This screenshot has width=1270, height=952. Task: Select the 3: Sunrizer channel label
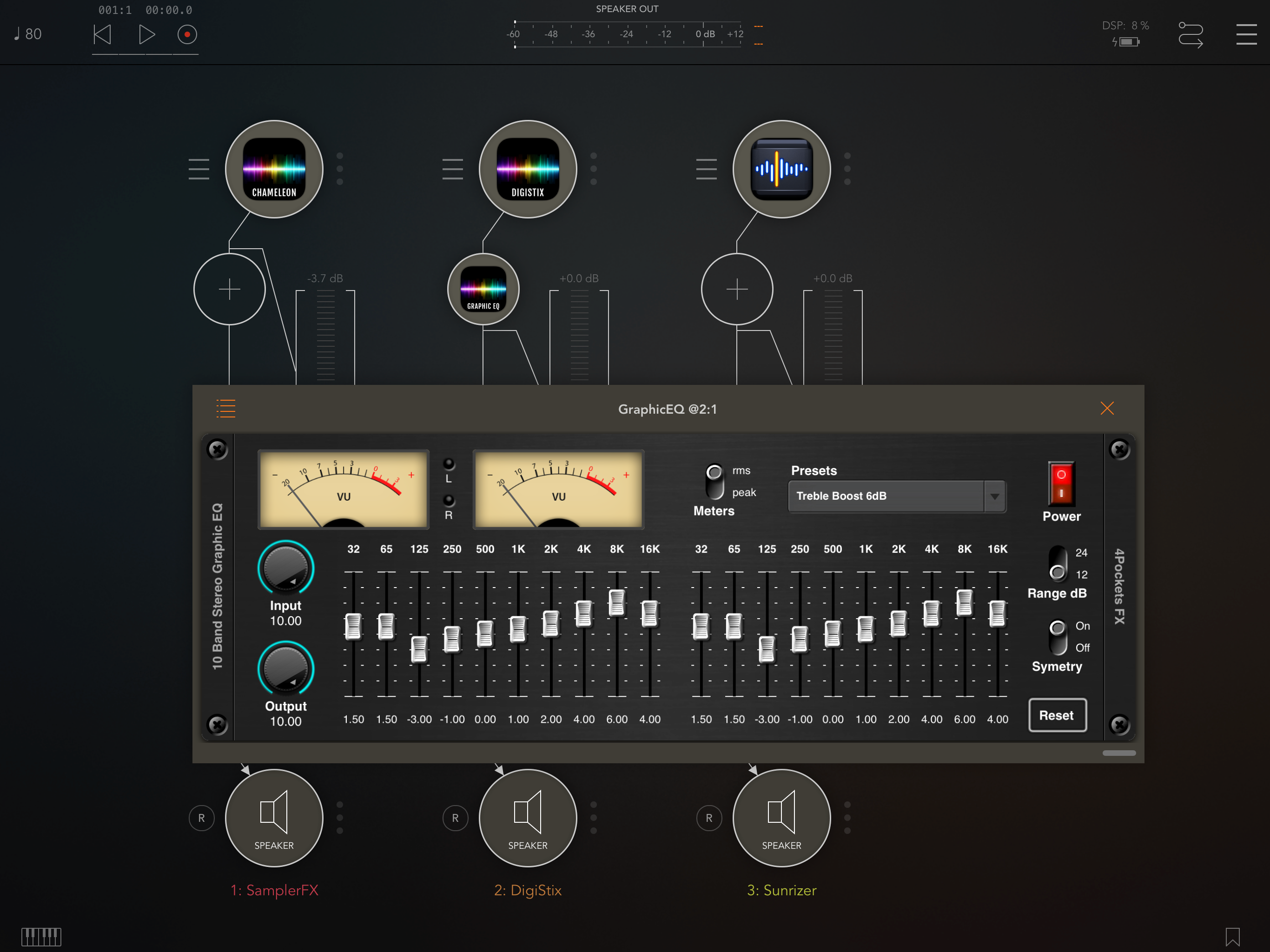tap(781, 890)
